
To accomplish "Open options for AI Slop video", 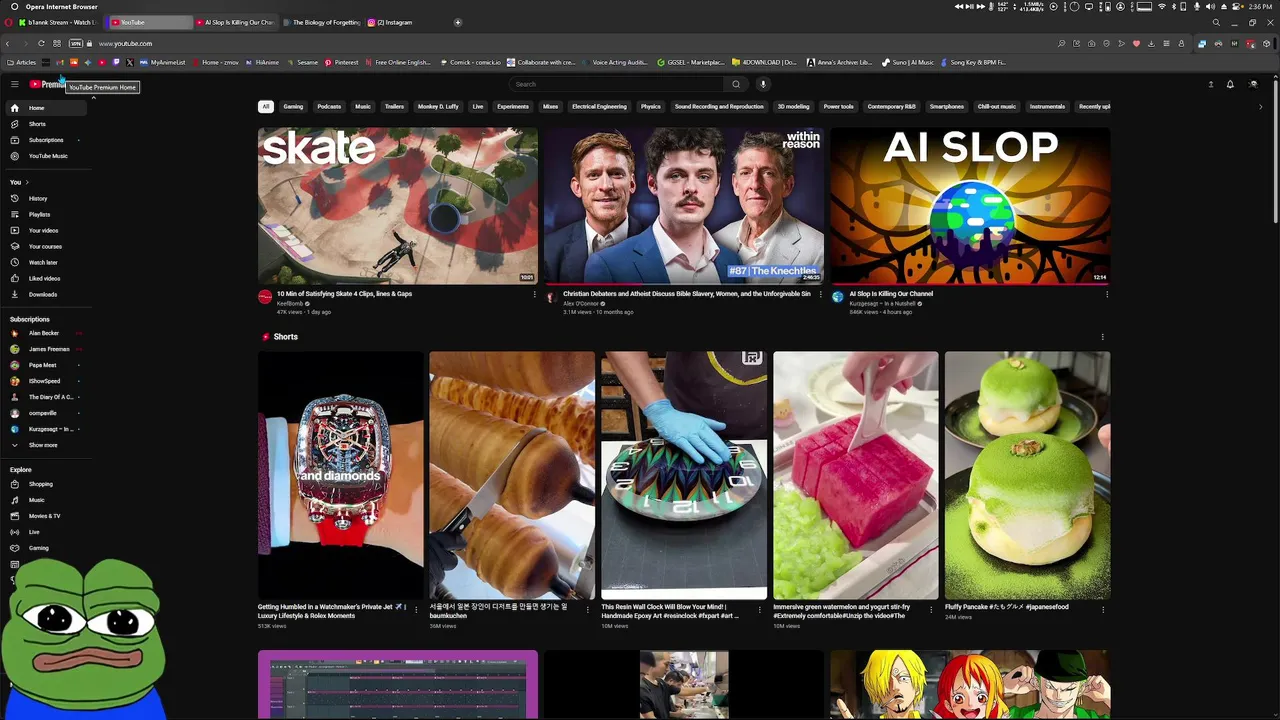I will coord(1107,294).
